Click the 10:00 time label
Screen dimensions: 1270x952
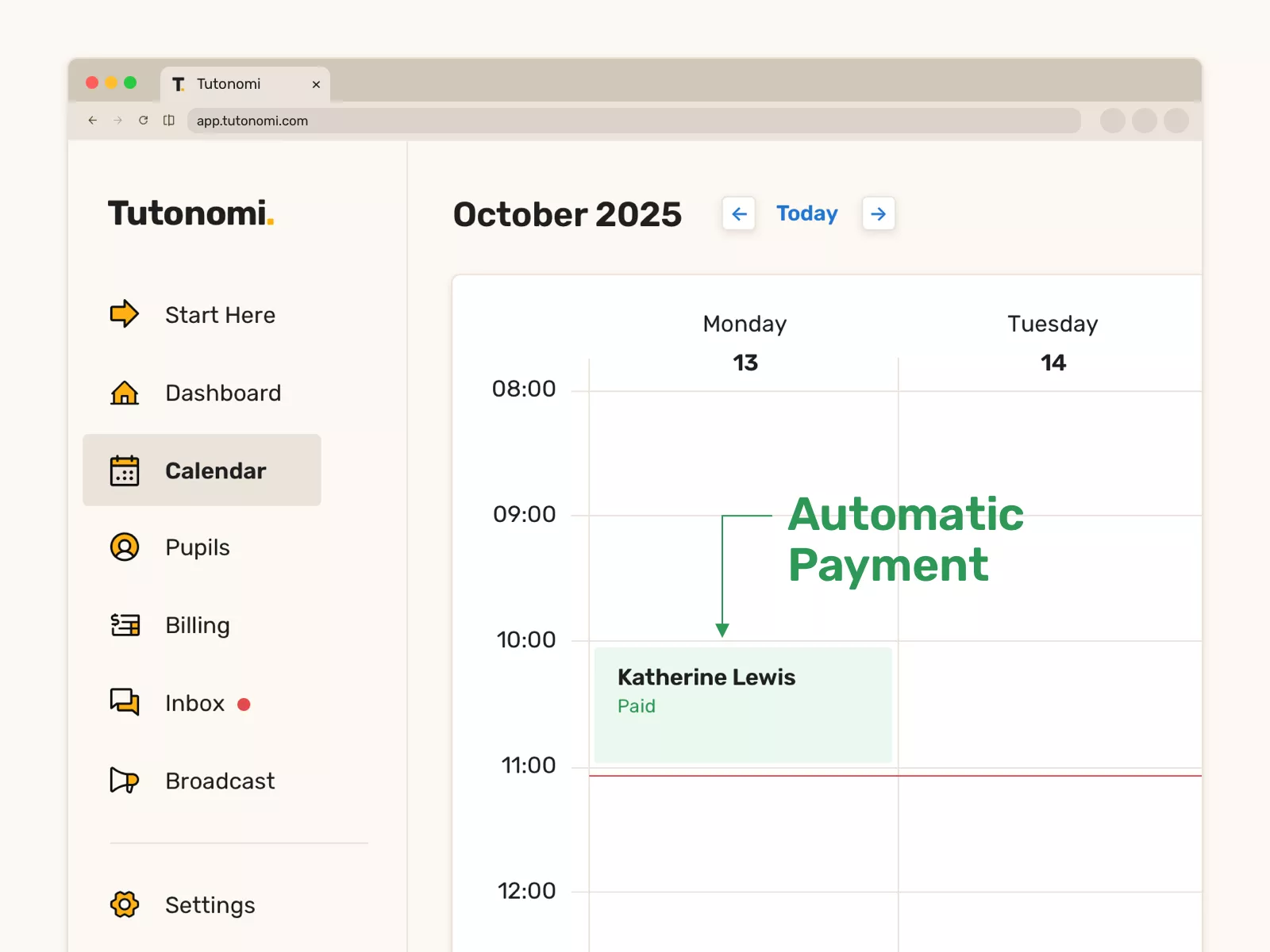(x=526, y=639)
